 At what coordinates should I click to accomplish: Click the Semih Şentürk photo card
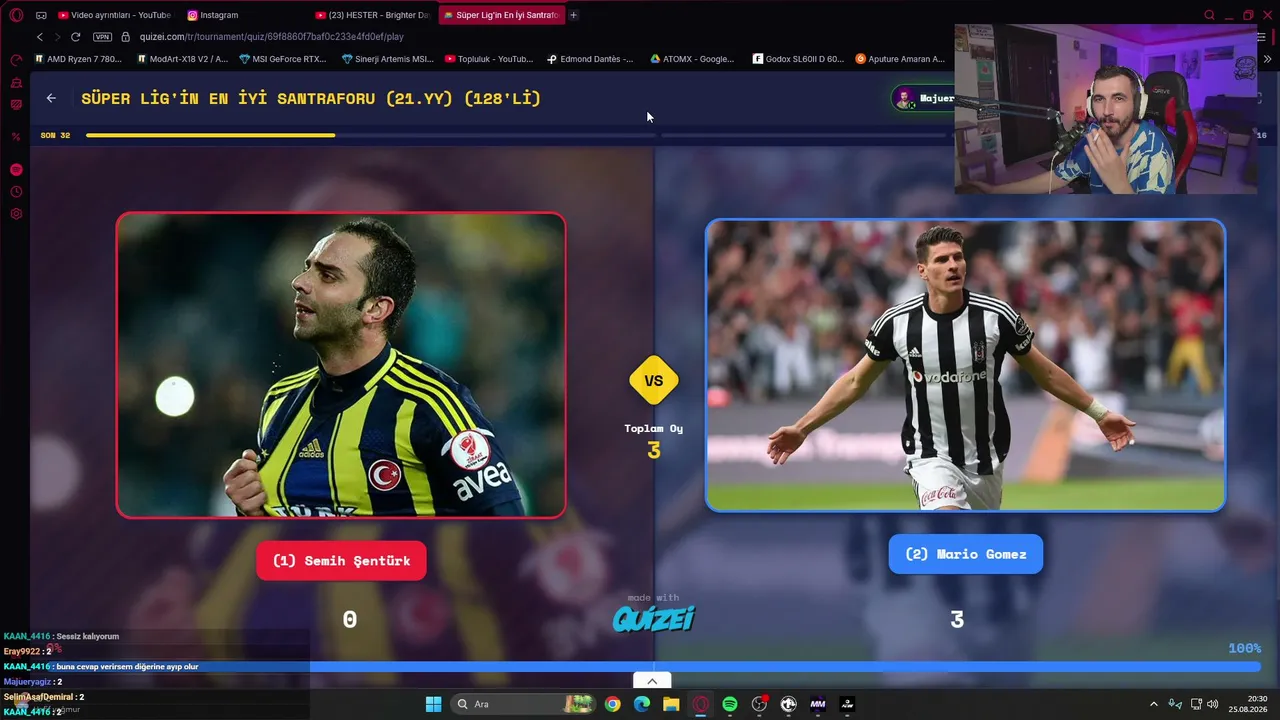coord(341,365)
